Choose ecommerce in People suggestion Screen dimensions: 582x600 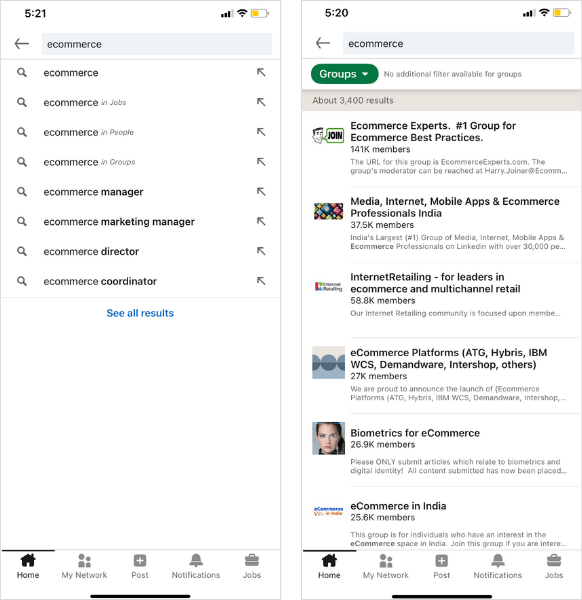coord(140,132)
